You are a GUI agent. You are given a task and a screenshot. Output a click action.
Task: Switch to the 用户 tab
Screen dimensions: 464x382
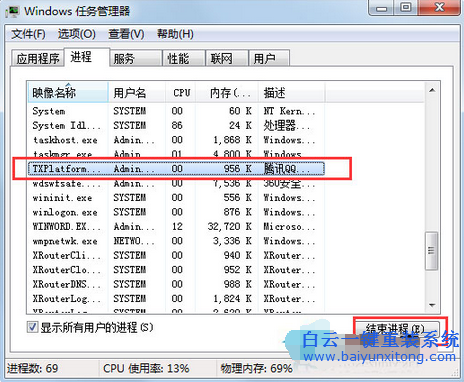269,58
